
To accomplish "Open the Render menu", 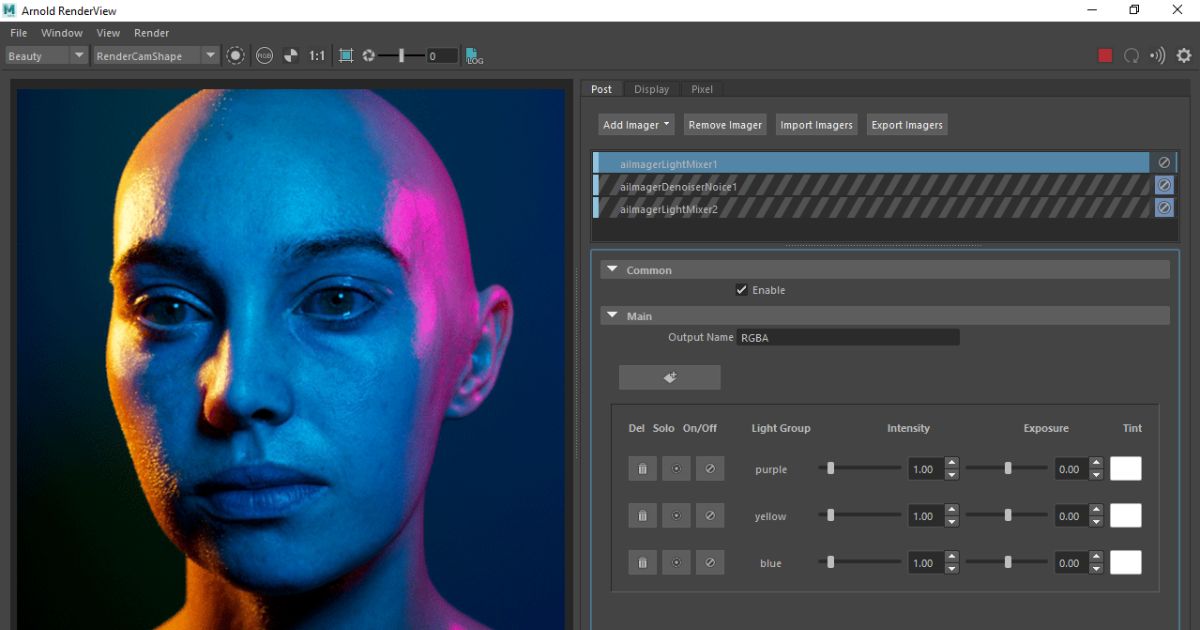I will pyautogui.click(x=152, y=33).
